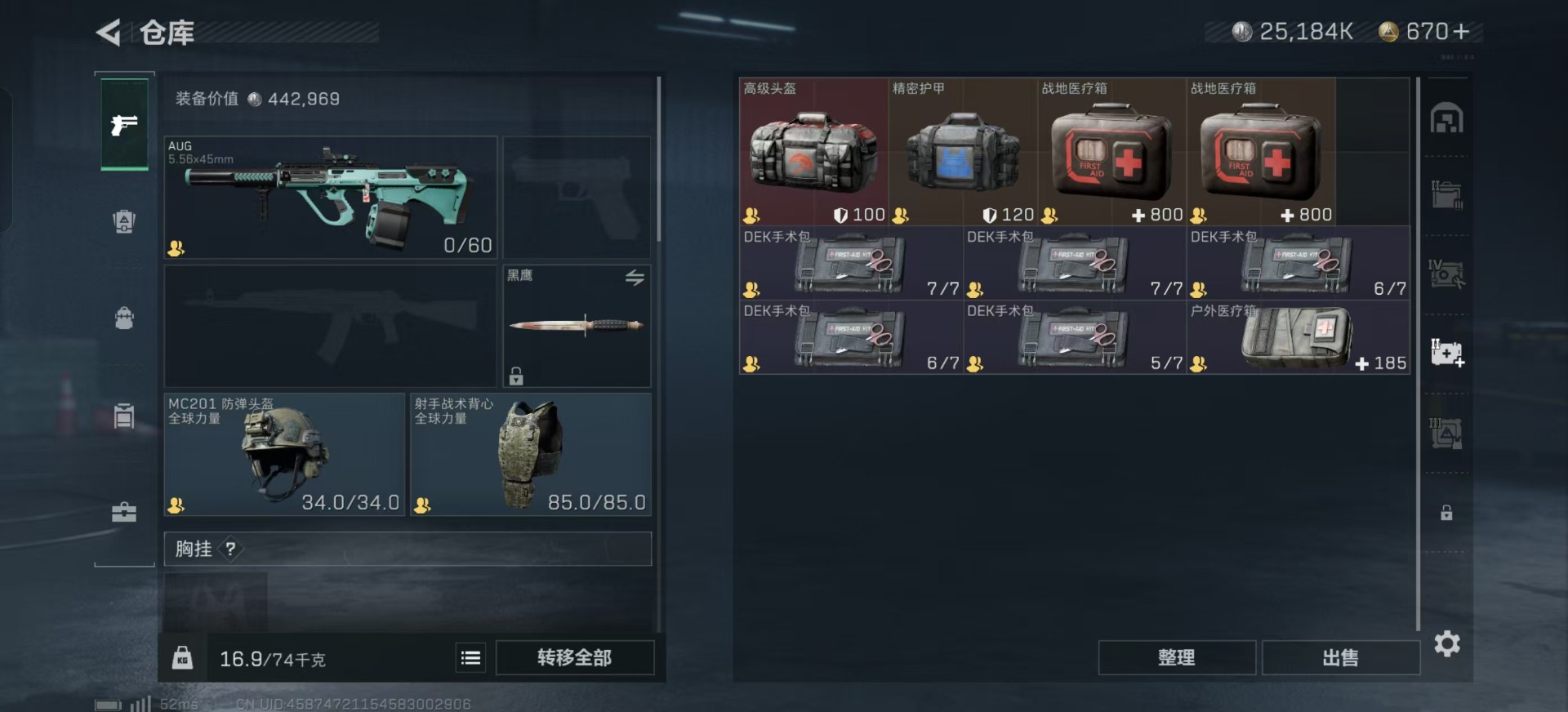Open the list view icon near 转移全部
This screenshot has height=712, width=1568.
point(470,658)
